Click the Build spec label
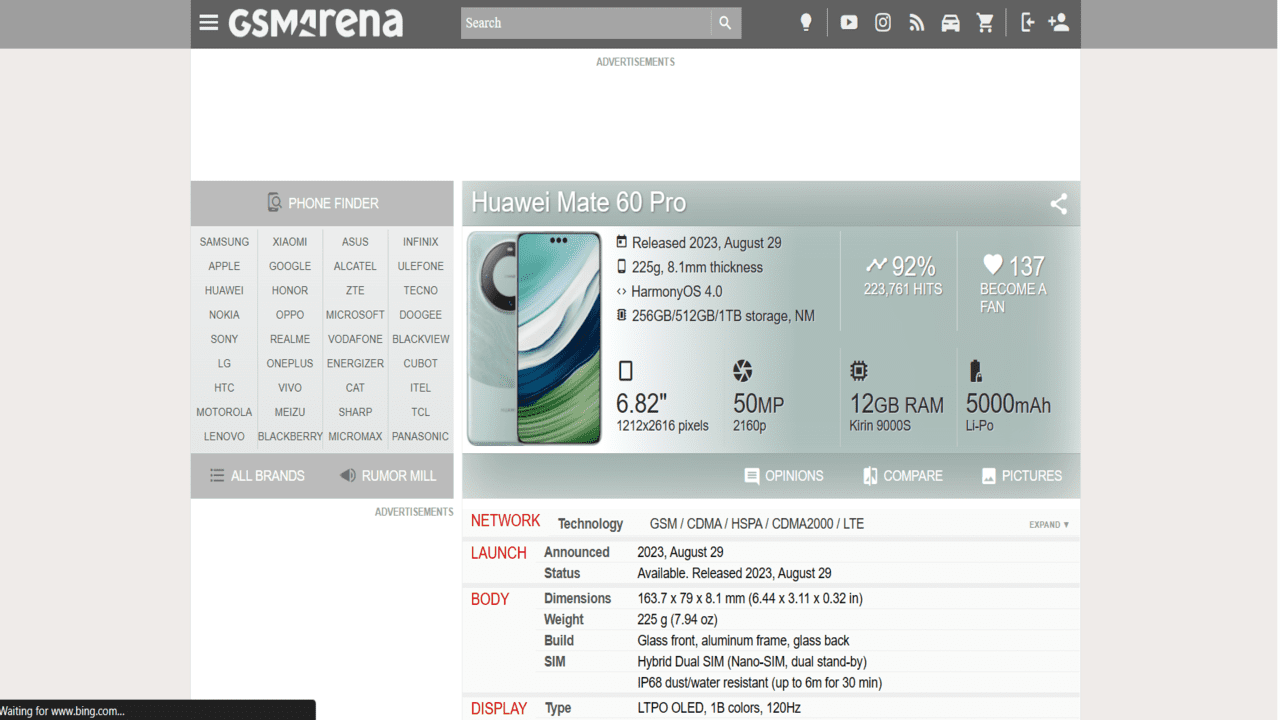1280x720 pixels. (x=558, y=641)
